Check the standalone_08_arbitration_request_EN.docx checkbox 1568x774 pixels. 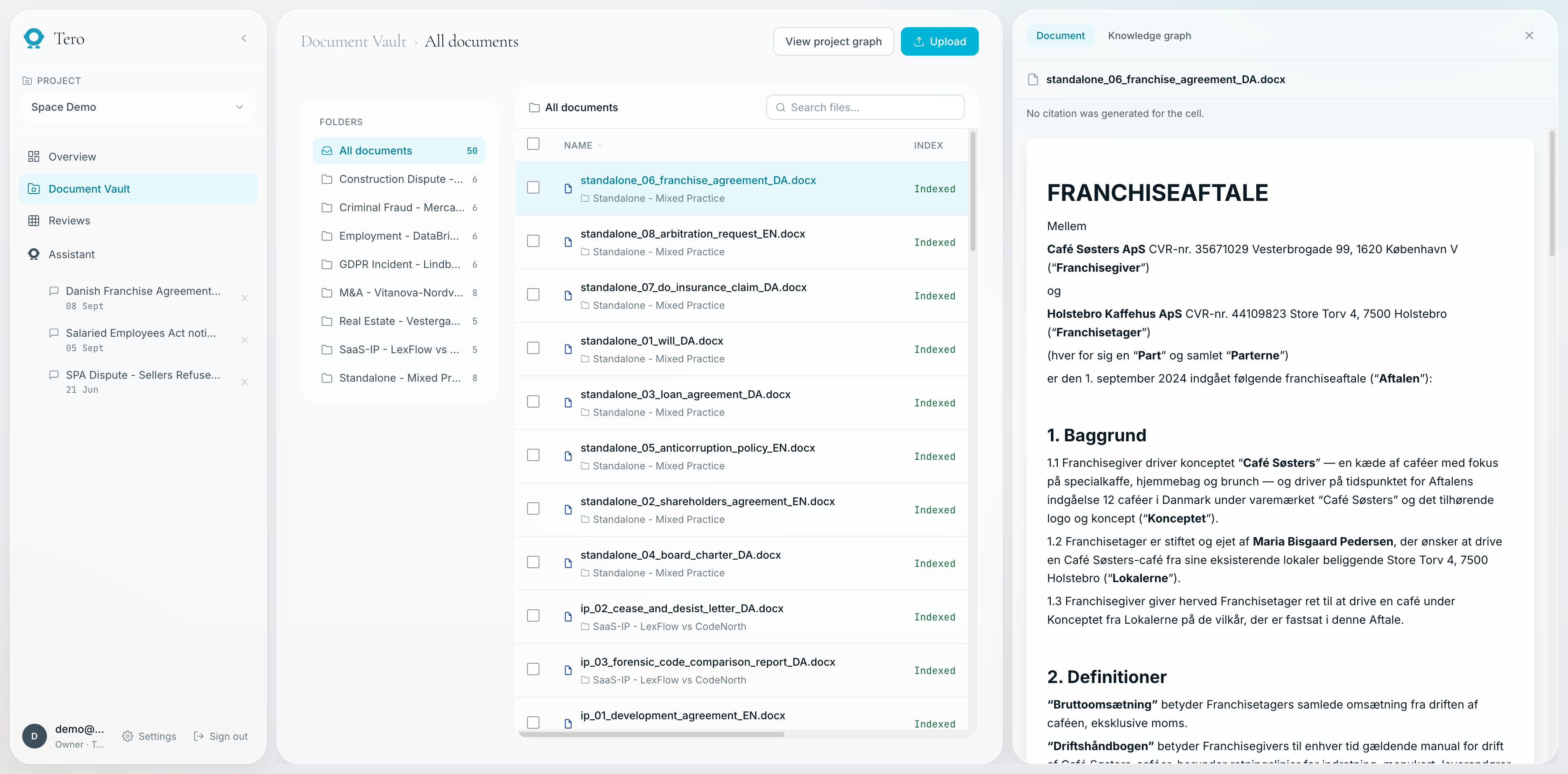533,241
